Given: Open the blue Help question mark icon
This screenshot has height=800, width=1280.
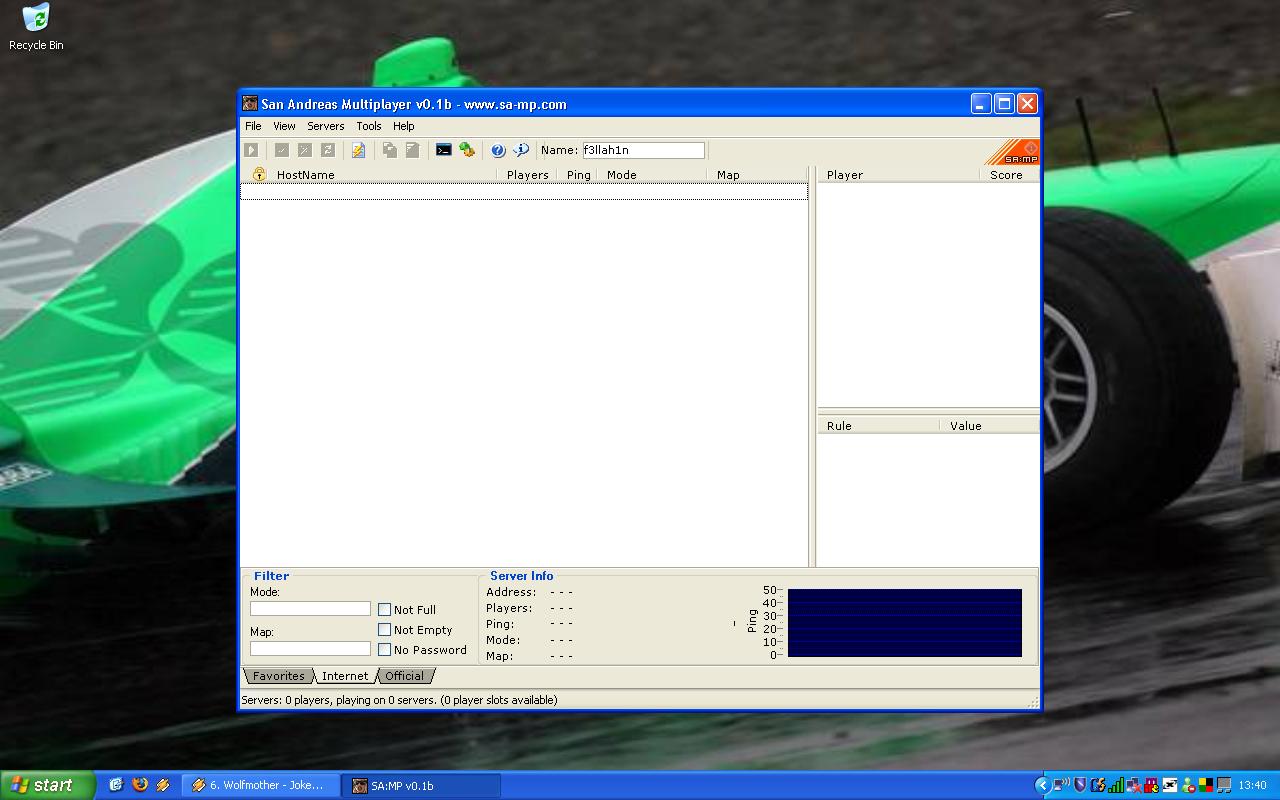Looking at the screenshot, I should click(x=498, y=150).
